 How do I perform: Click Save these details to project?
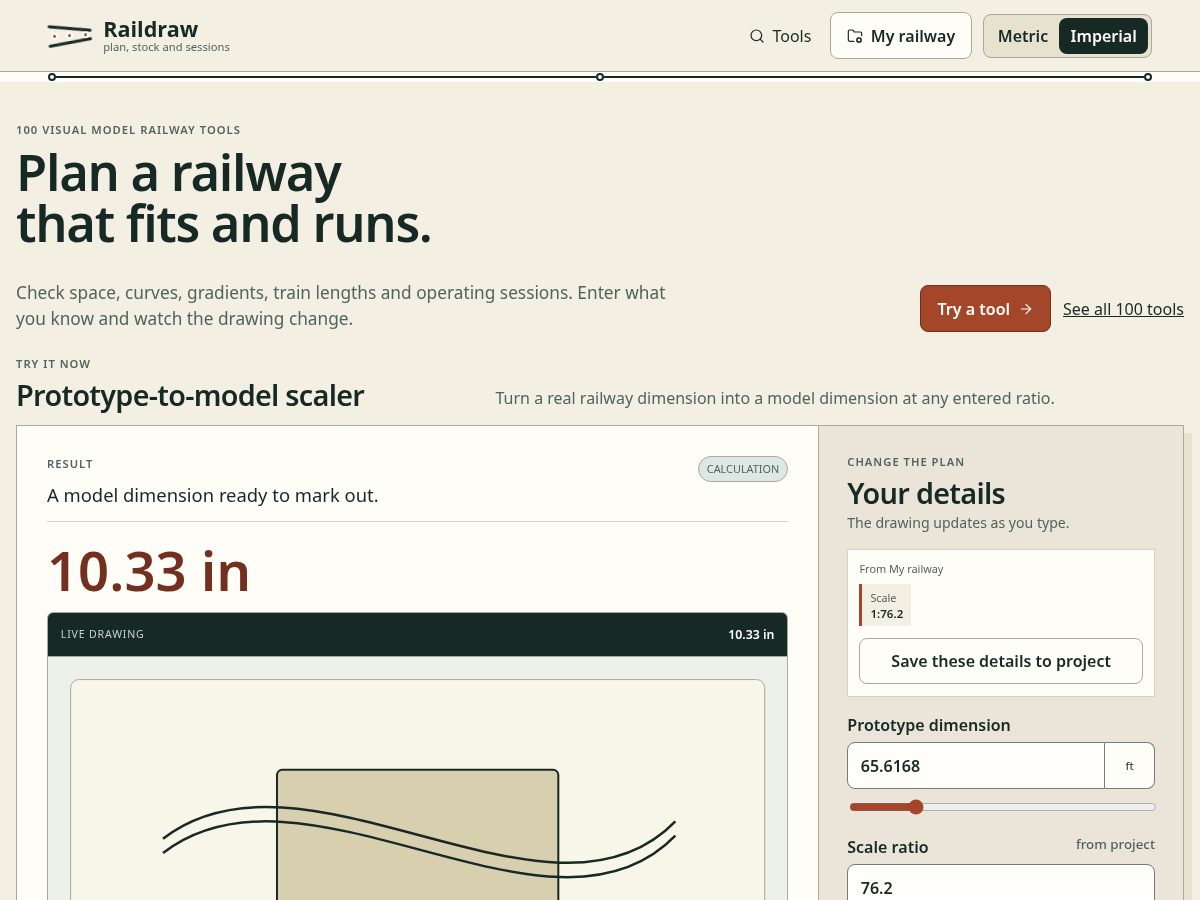click(x=1001, y=661)
